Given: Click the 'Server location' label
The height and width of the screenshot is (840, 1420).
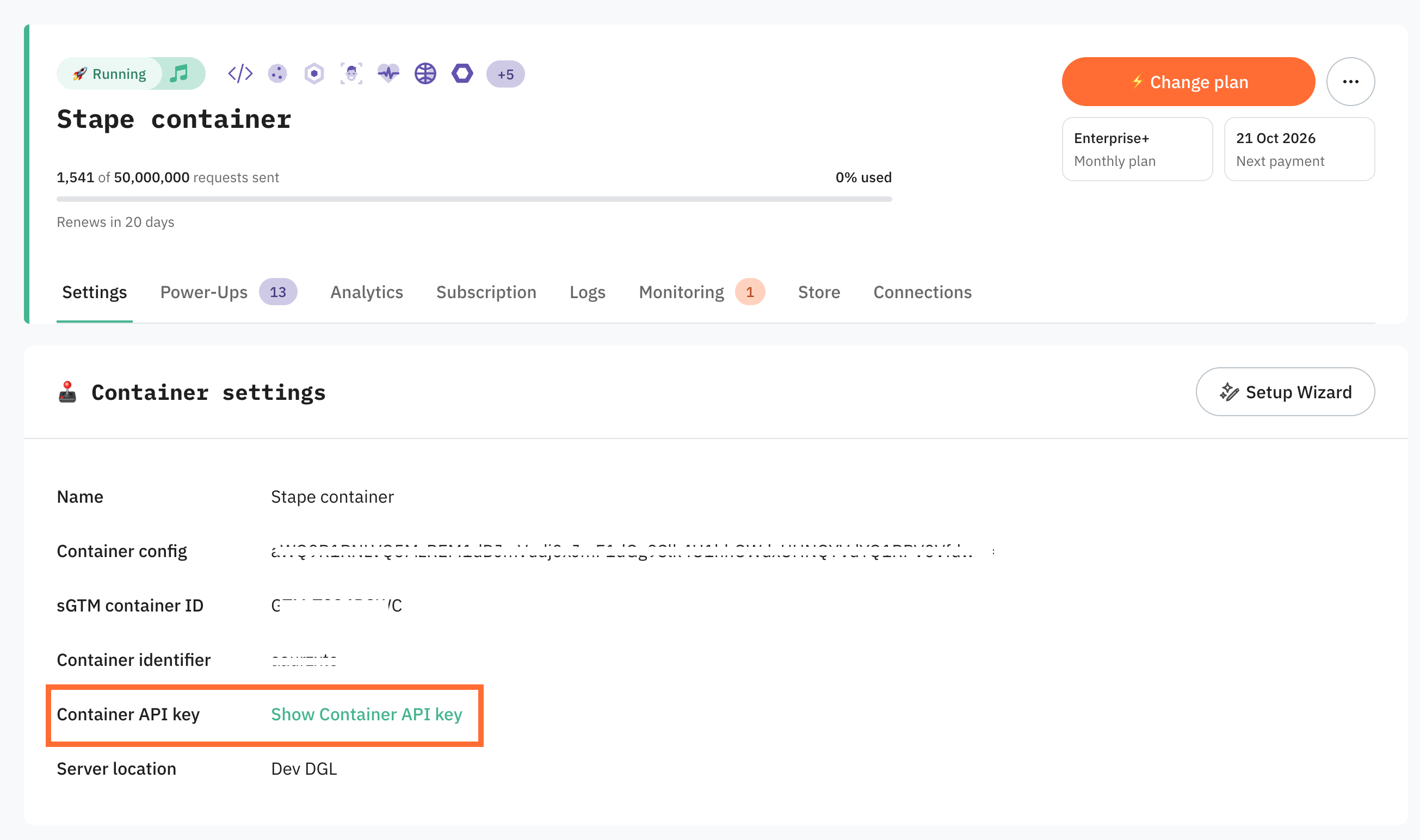Looking at the screenshot, I should pos(116,769).
